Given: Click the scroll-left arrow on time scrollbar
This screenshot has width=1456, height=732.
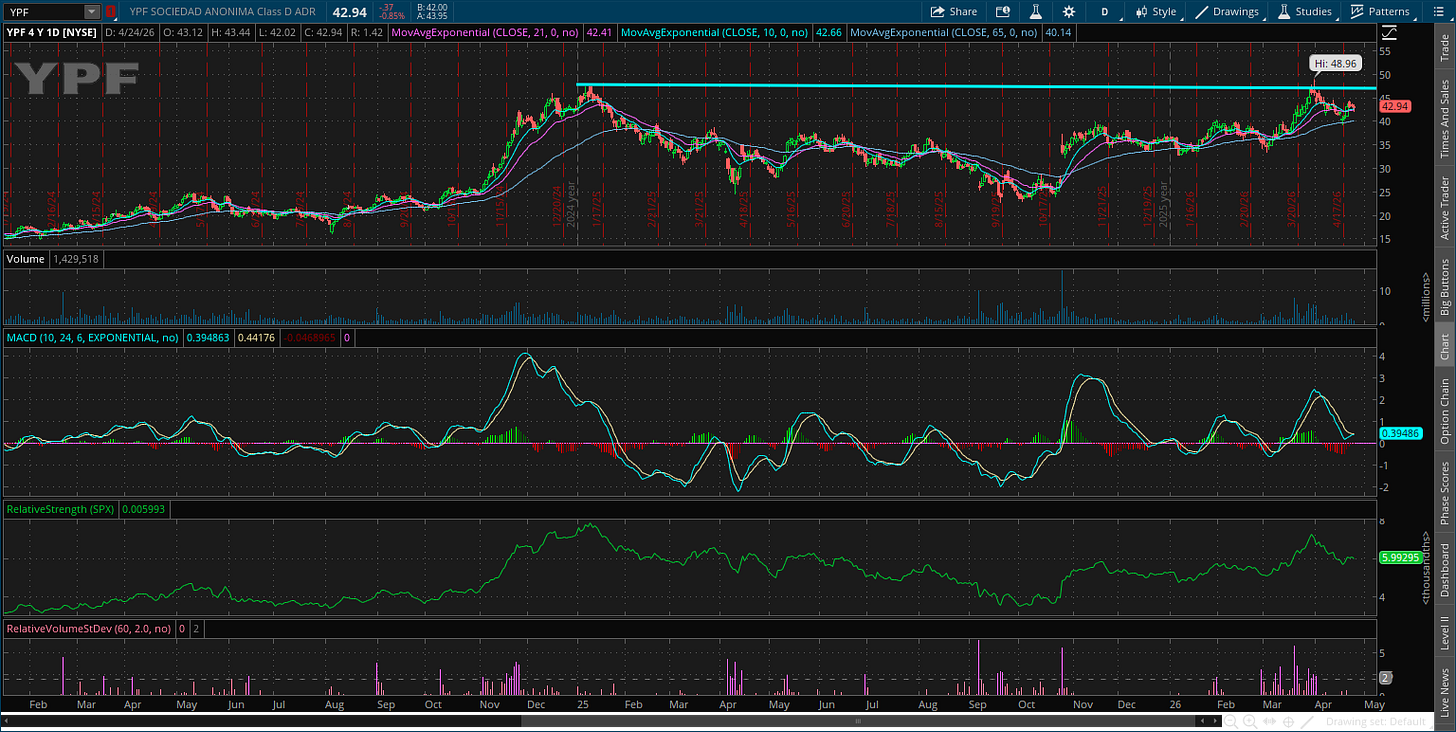Looking at the screenshot, I should point(1202,721).
